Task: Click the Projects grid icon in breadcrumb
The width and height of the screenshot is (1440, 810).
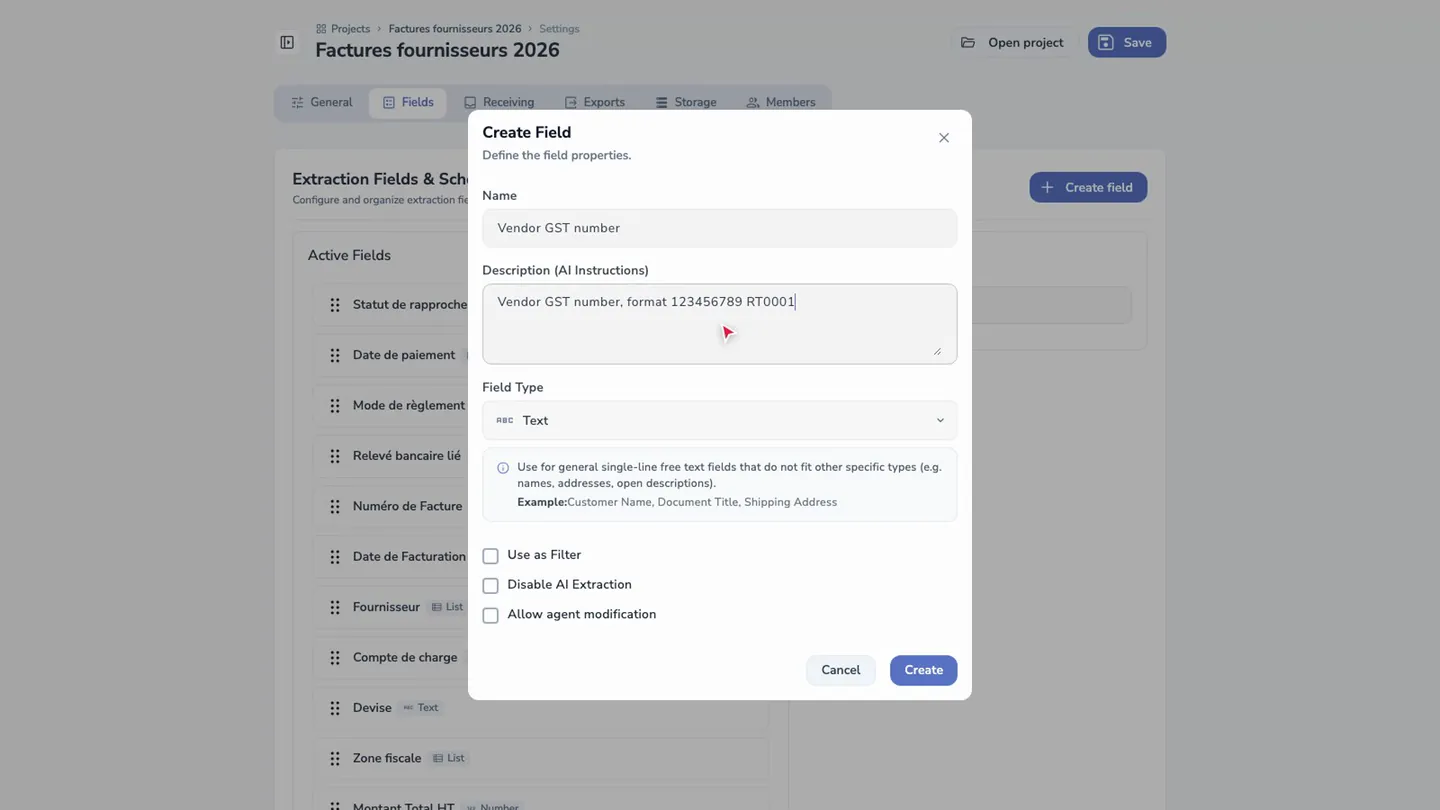Action: (x=321, y=29)
